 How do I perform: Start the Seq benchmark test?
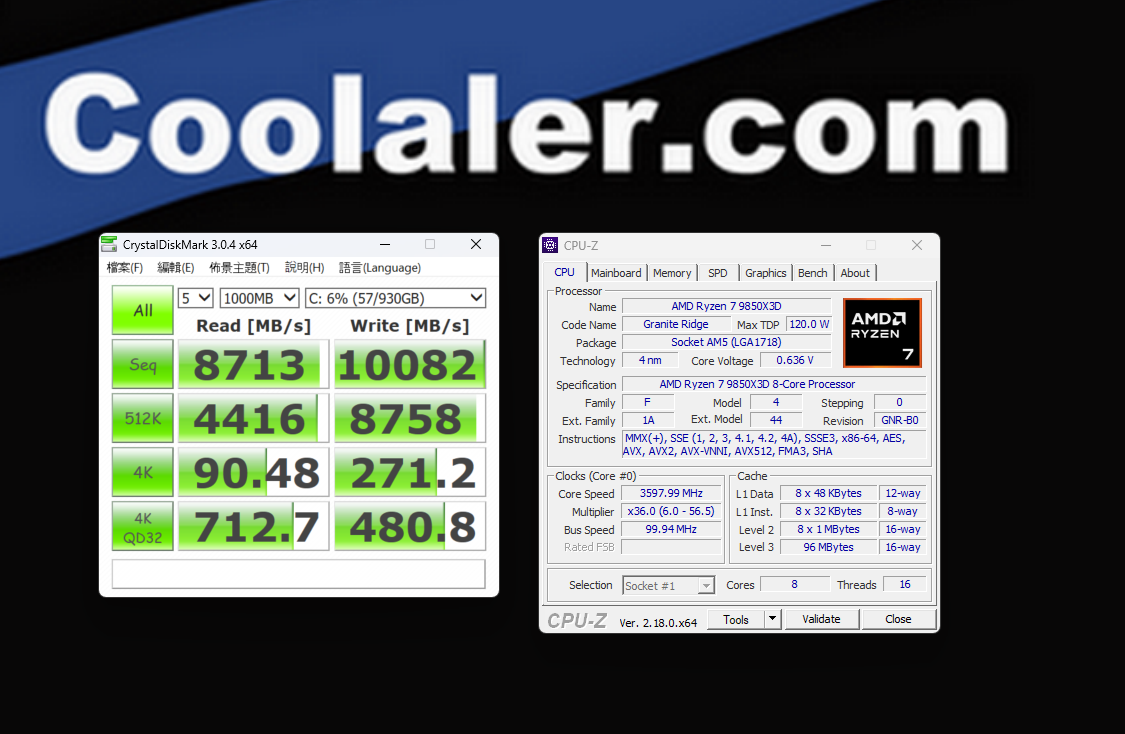pyautogui.click(x=143, y=364)
